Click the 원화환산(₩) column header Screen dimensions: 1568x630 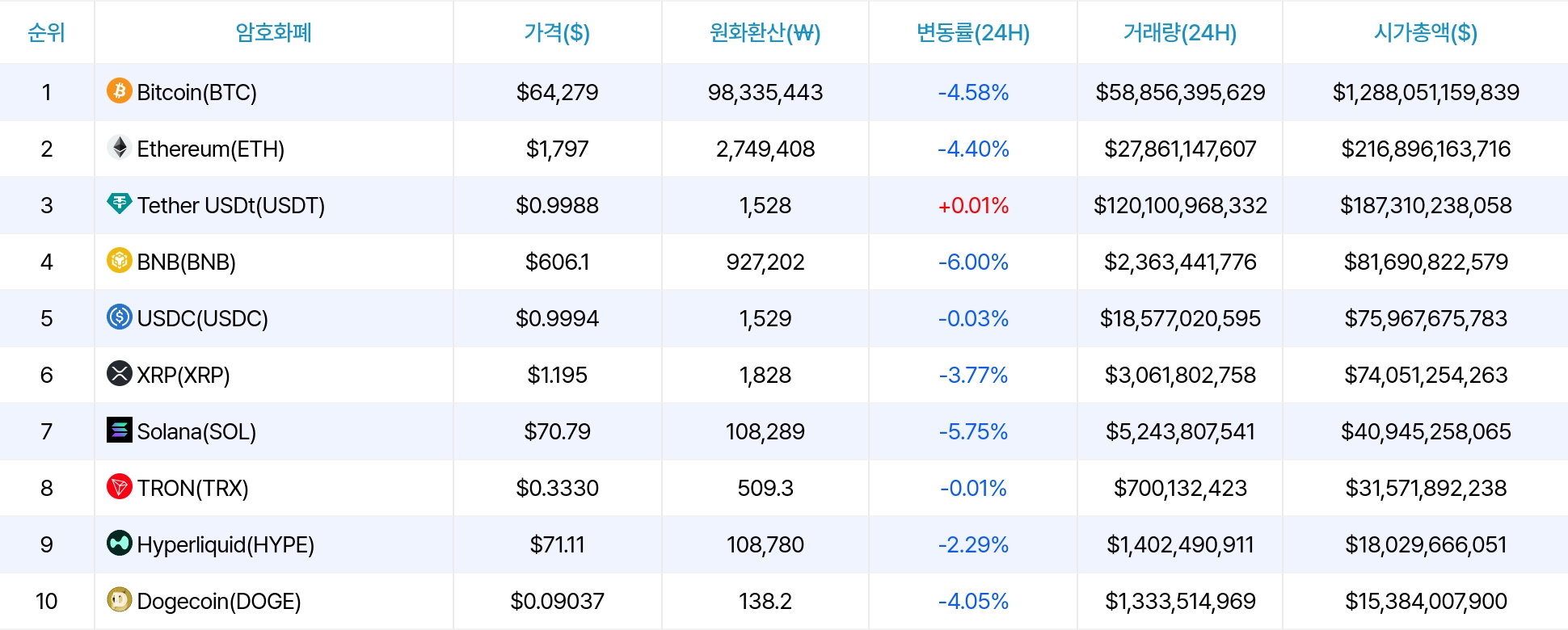click(765, 32)
